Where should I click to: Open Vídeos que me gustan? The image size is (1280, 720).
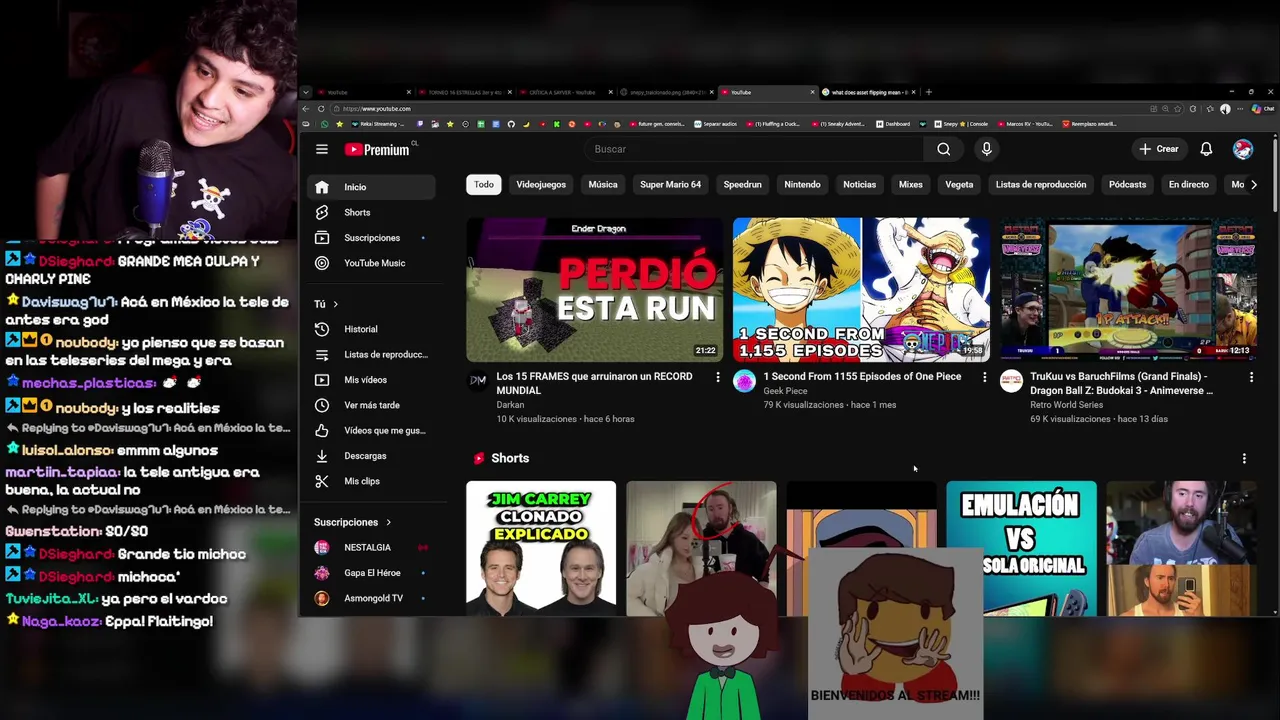[372, 430]
